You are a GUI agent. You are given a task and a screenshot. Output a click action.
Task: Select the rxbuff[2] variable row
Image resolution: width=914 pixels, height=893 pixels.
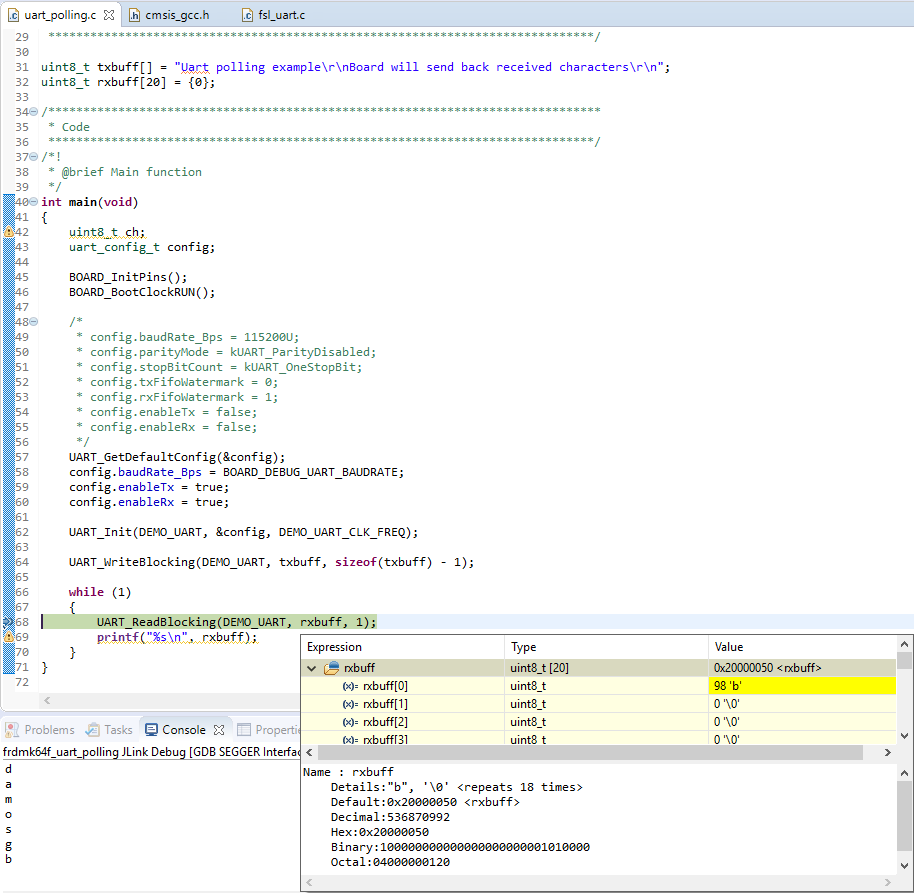598,722
